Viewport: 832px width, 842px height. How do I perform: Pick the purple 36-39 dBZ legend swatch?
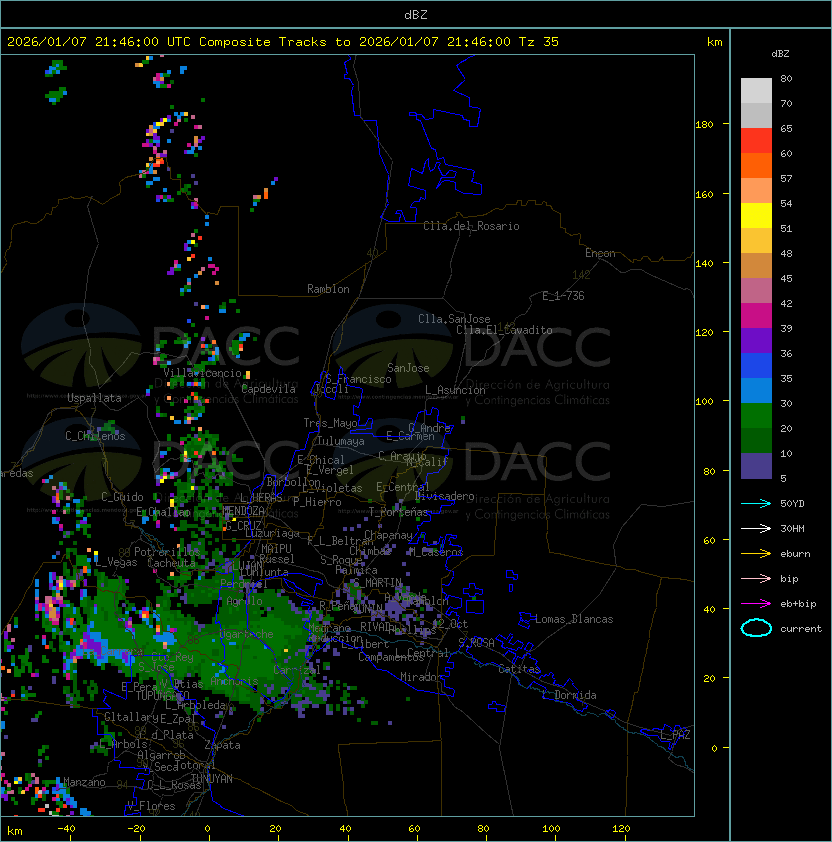click(756, 340)
